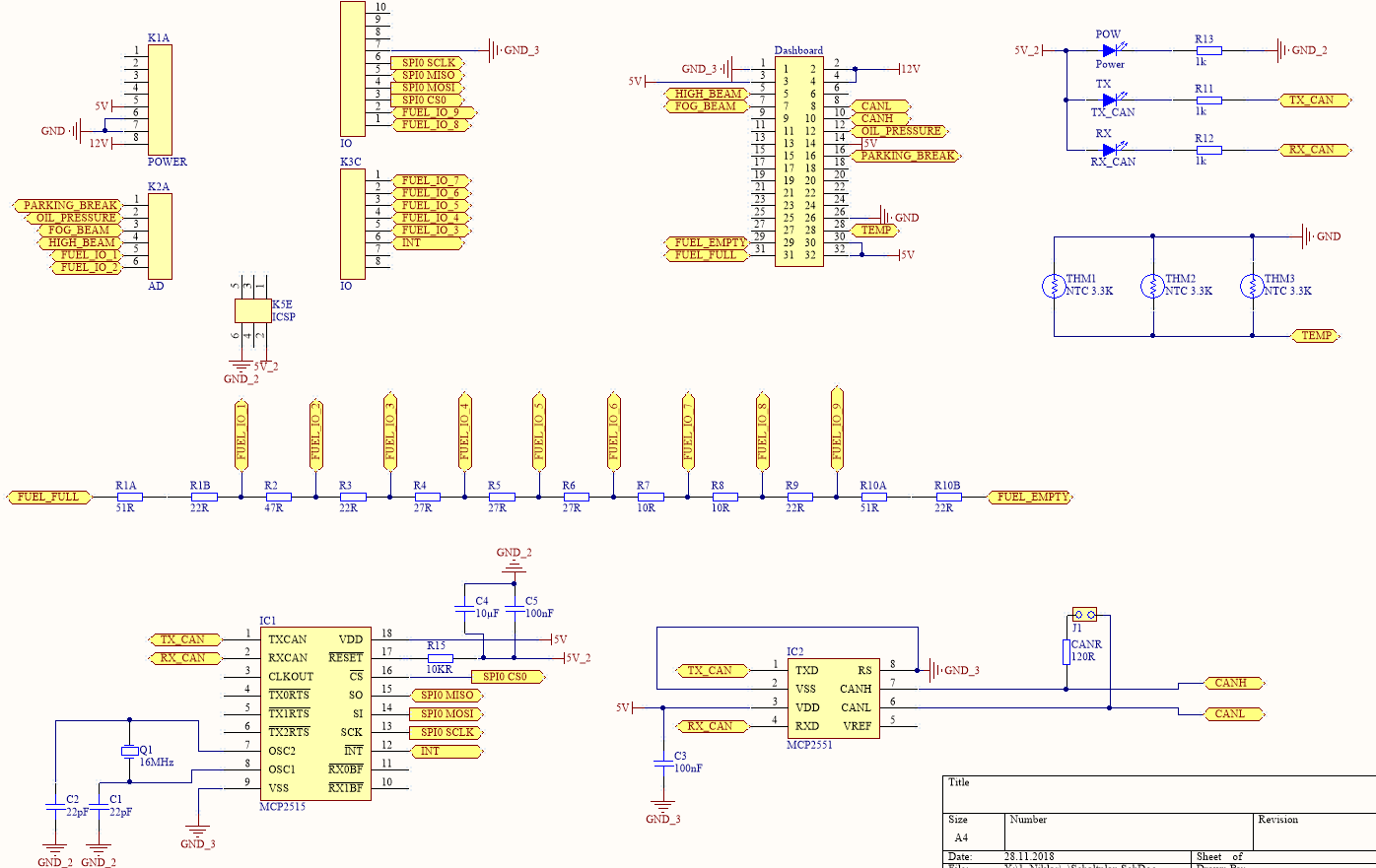Click jumper J1 above CANR
This screenshot has height=868, width=1376.
[1083, 614]
